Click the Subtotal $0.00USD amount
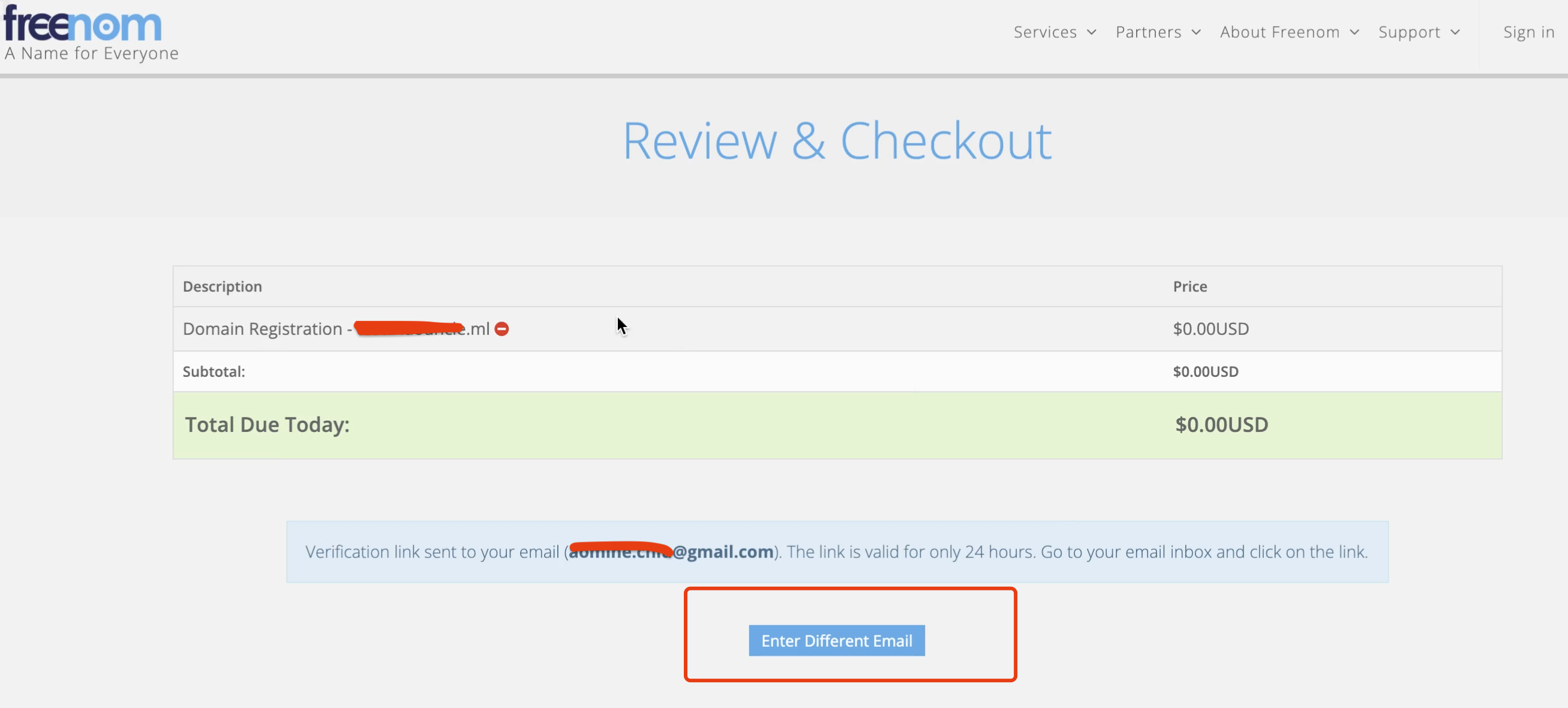Viewport: 1568px width, 708px height. [x=1205, y=371]
